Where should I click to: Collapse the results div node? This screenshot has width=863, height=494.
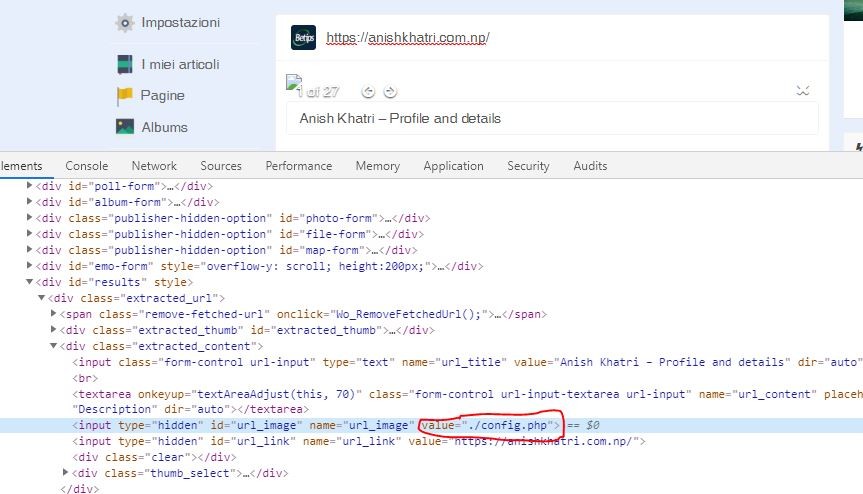pyautogui.click(x=29, y=282)
